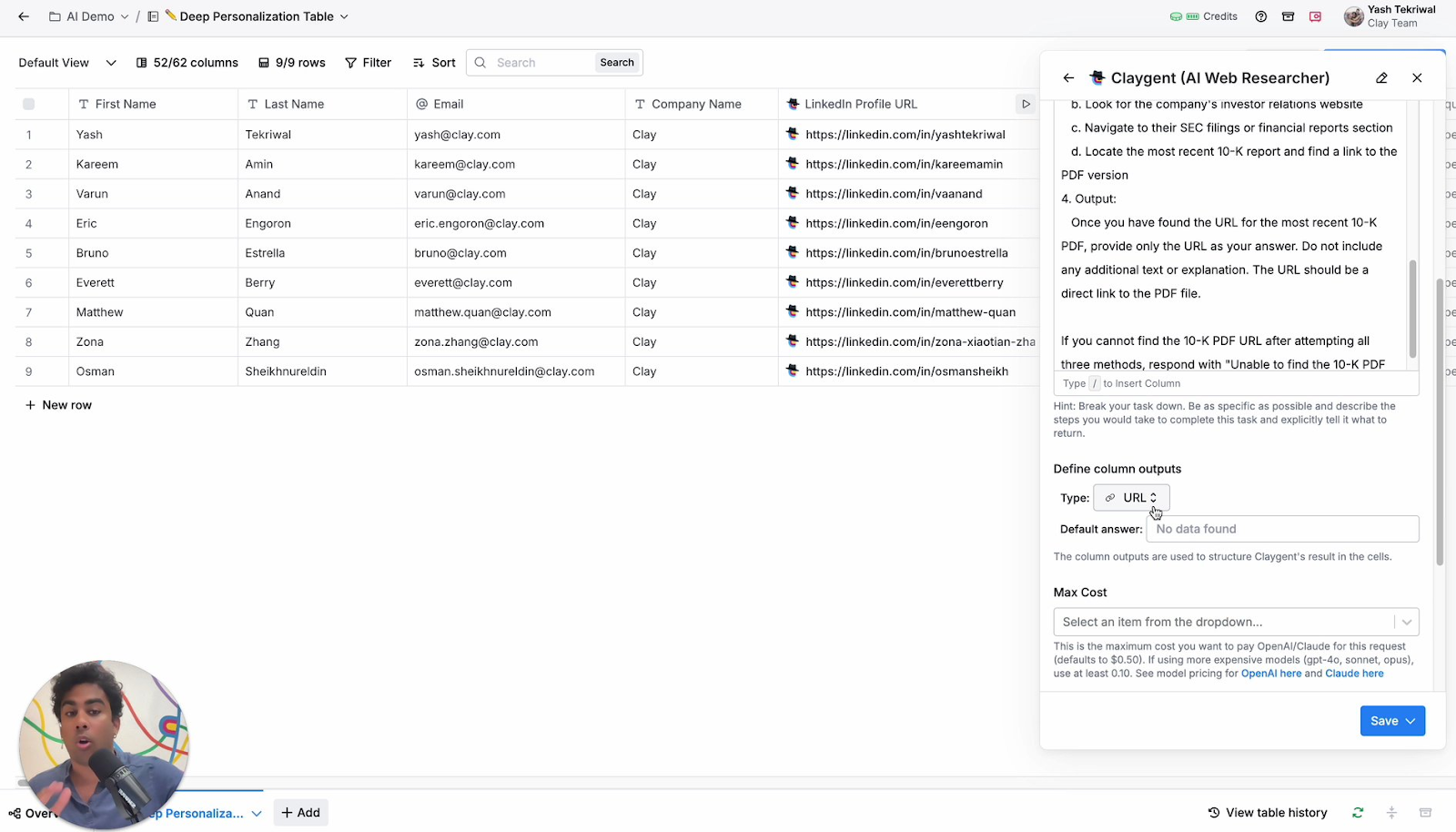Click the green refresh icon in bottom bar
The image size is (1456, 832).
point(1358,813)
